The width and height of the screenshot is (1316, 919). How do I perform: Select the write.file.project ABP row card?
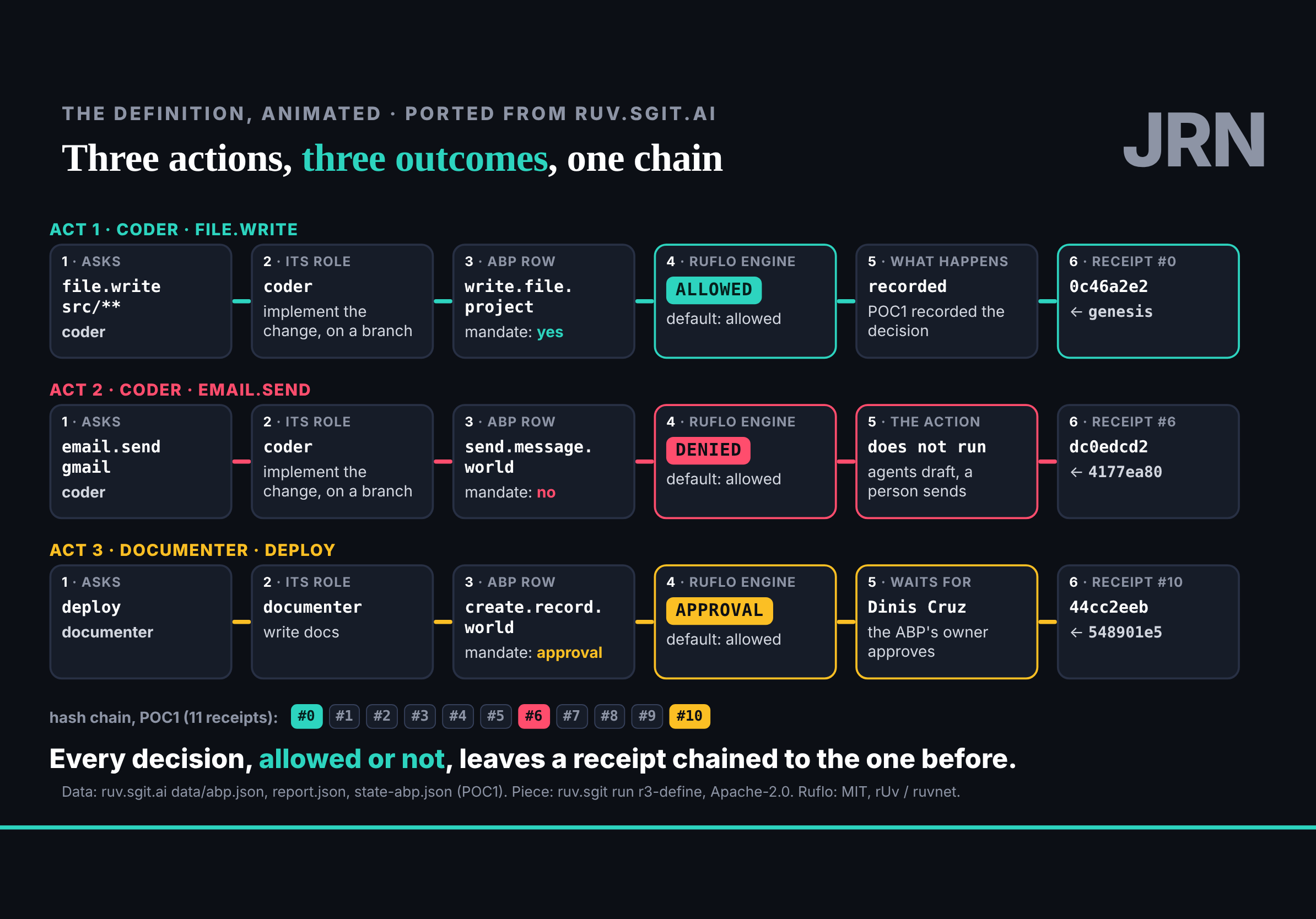(544, 301)
